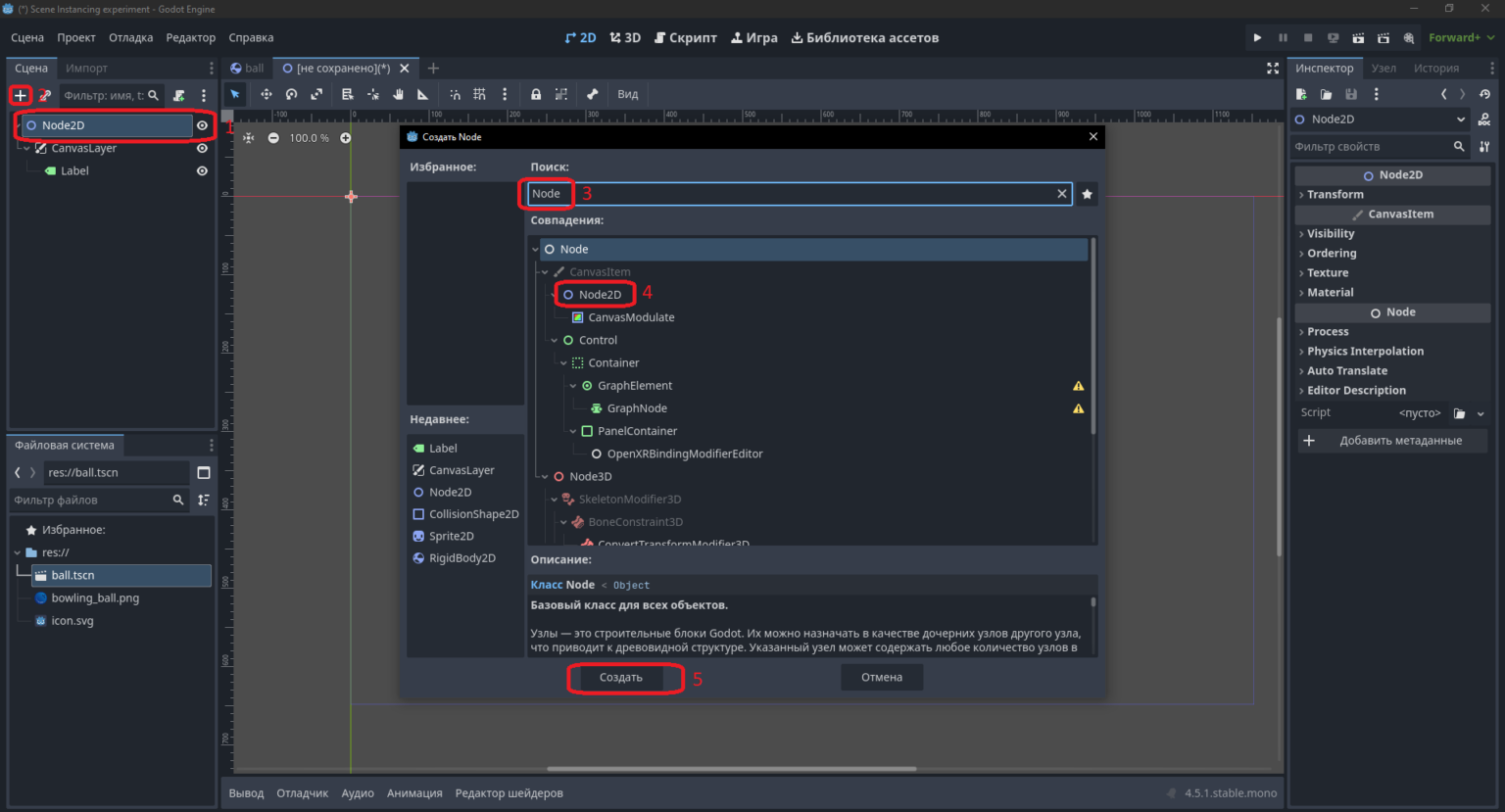Open the Forward+ renderer dropdown
Image resolution: width=1505 pixels, height=812 pixels.
1461,37
